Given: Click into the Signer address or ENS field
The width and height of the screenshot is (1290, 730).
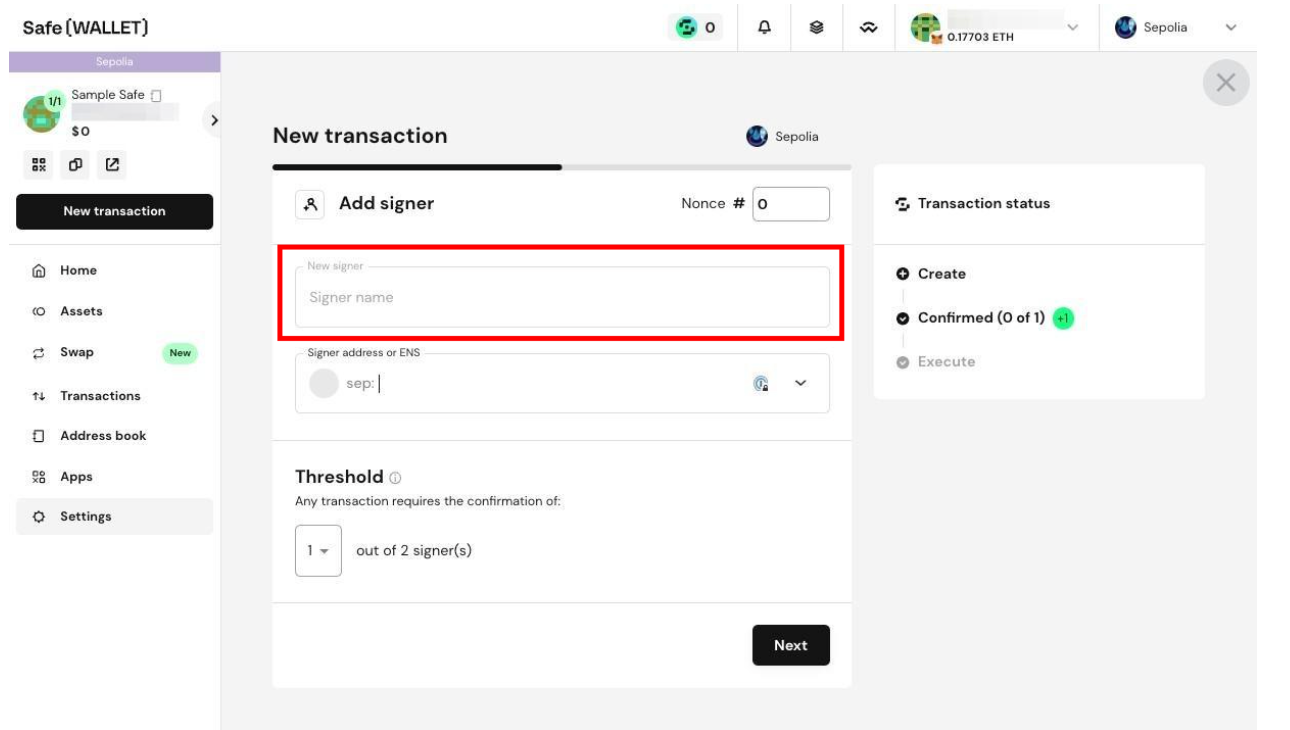Looking at the screenshot, I should (x=562, y=383).
